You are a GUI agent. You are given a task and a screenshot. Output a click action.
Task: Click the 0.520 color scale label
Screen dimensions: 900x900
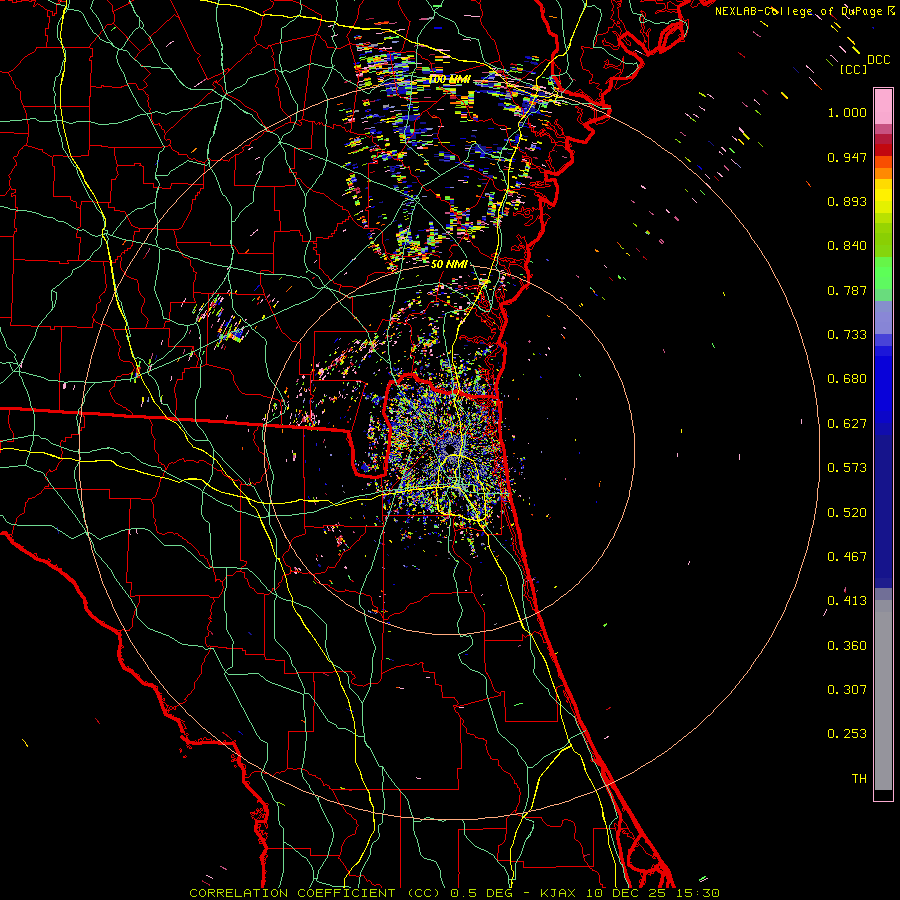(847, 513)
